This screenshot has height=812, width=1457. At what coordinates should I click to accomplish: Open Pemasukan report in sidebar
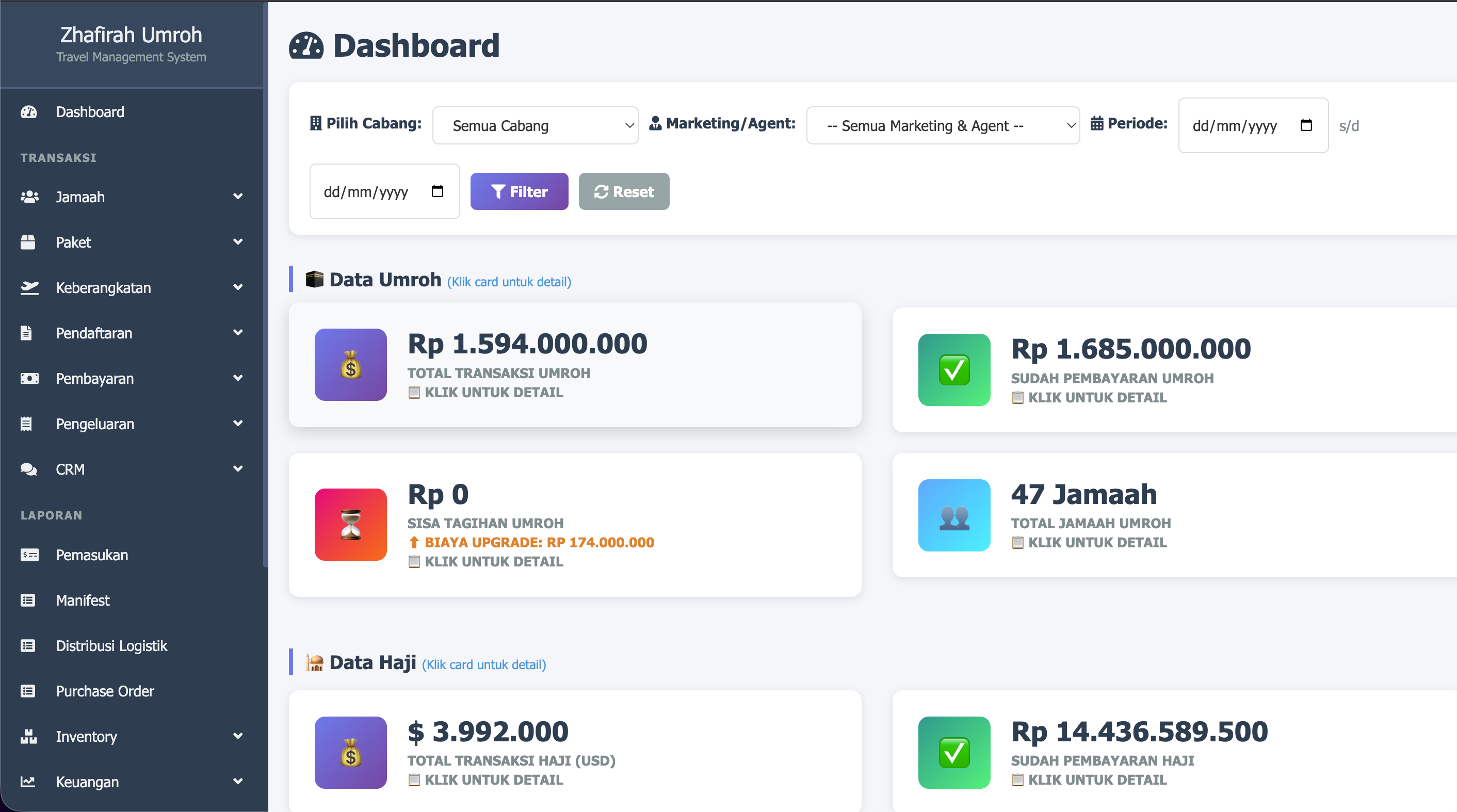click(132, 555)
